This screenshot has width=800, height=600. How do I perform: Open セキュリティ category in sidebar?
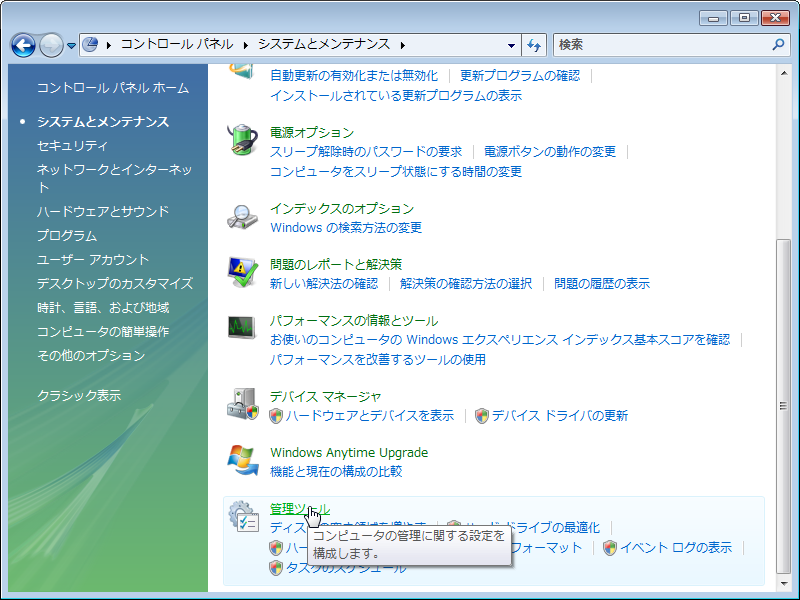coord(72,145)
